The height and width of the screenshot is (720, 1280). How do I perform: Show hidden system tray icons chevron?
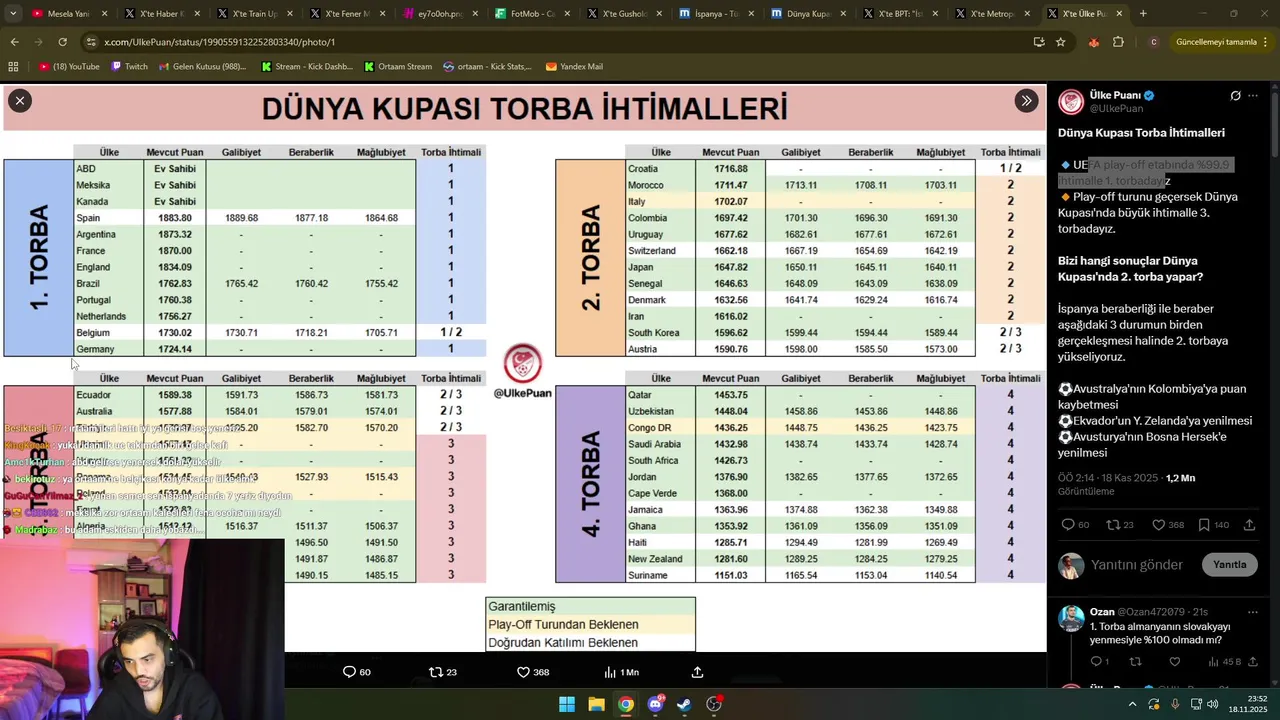point(1132,704)
